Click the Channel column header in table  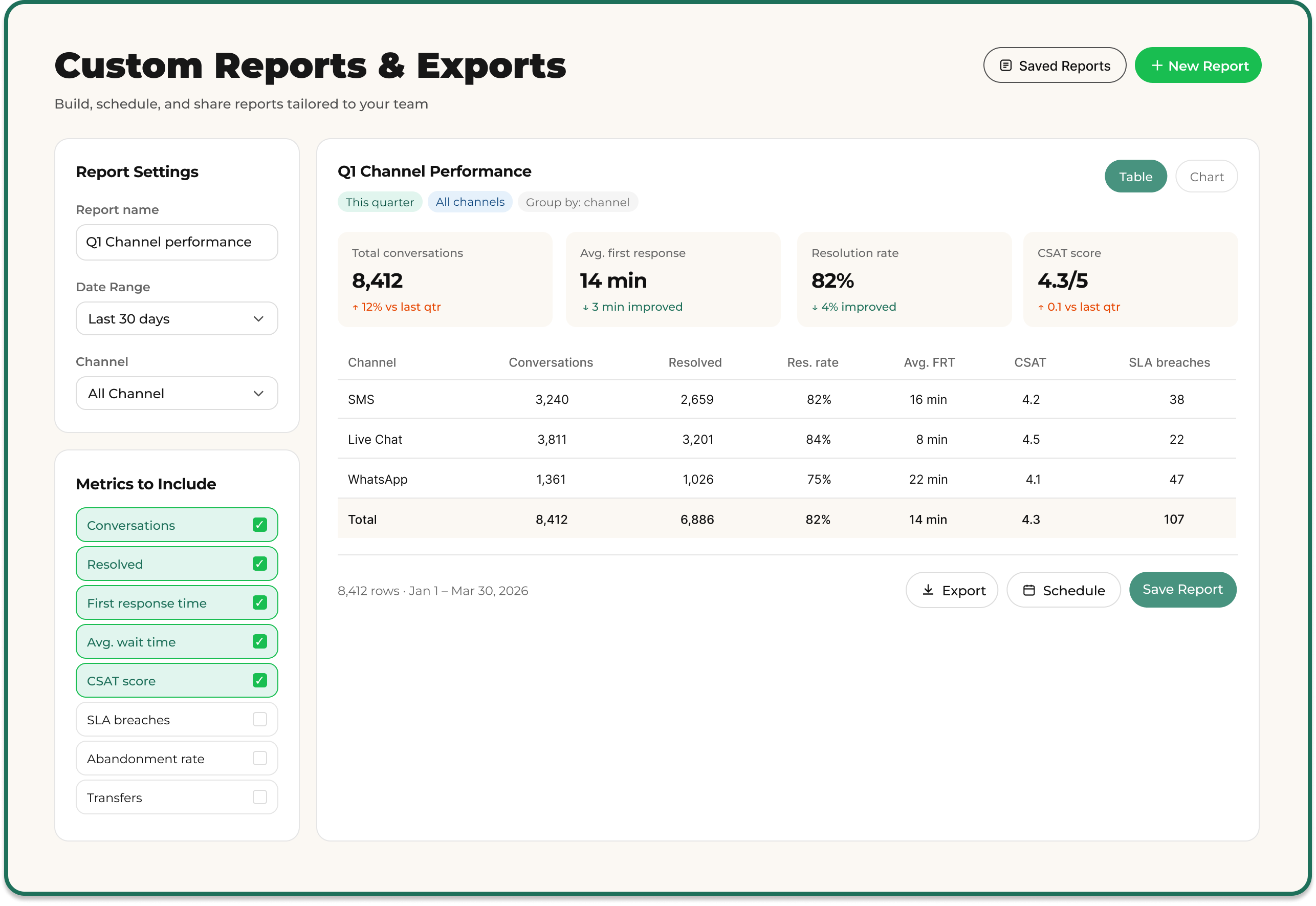click(372, 363)
